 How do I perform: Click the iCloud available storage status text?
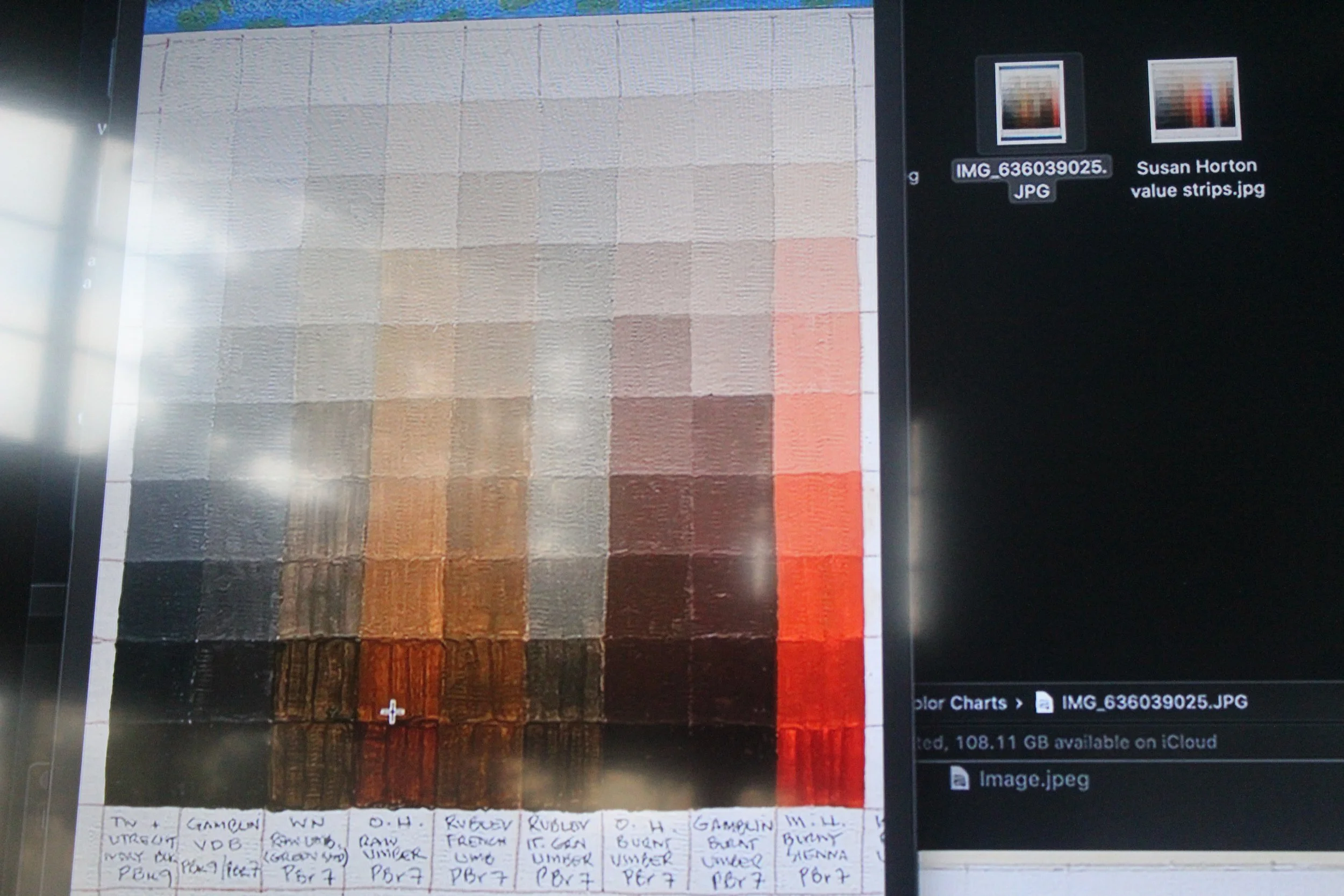(1066, 742)
